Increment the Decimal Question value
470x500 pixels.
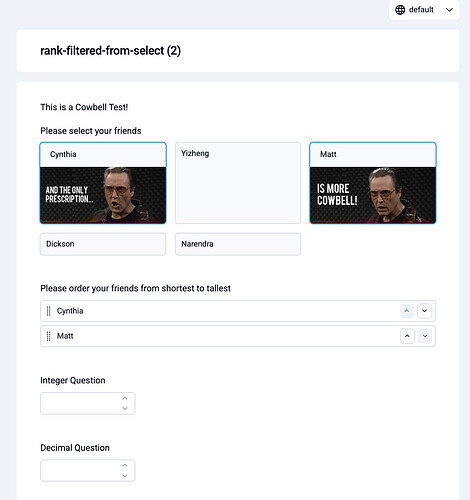click(125, 465)
